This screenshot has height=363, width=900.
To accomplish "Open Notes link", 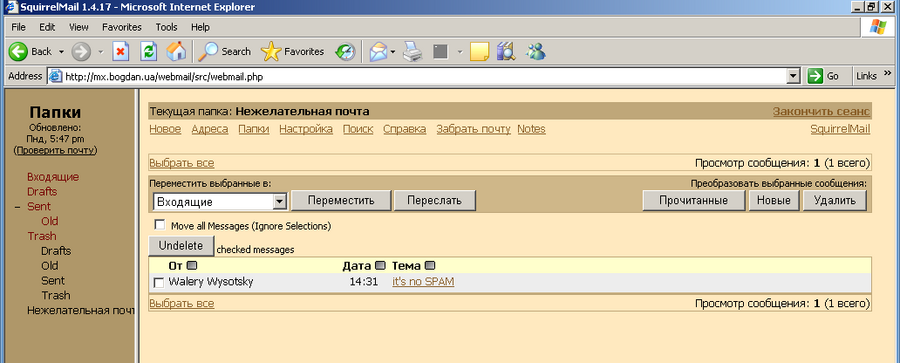I will [x=532, y=129].
